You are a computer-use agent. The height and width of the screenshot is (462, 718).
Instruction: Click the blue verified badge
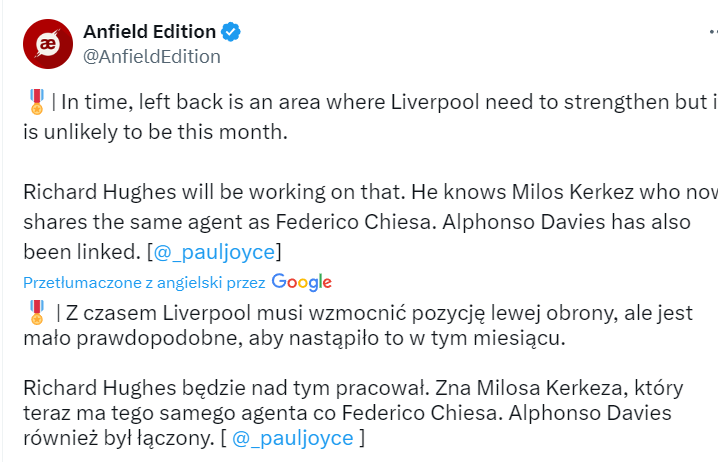[x=231, y=32]
